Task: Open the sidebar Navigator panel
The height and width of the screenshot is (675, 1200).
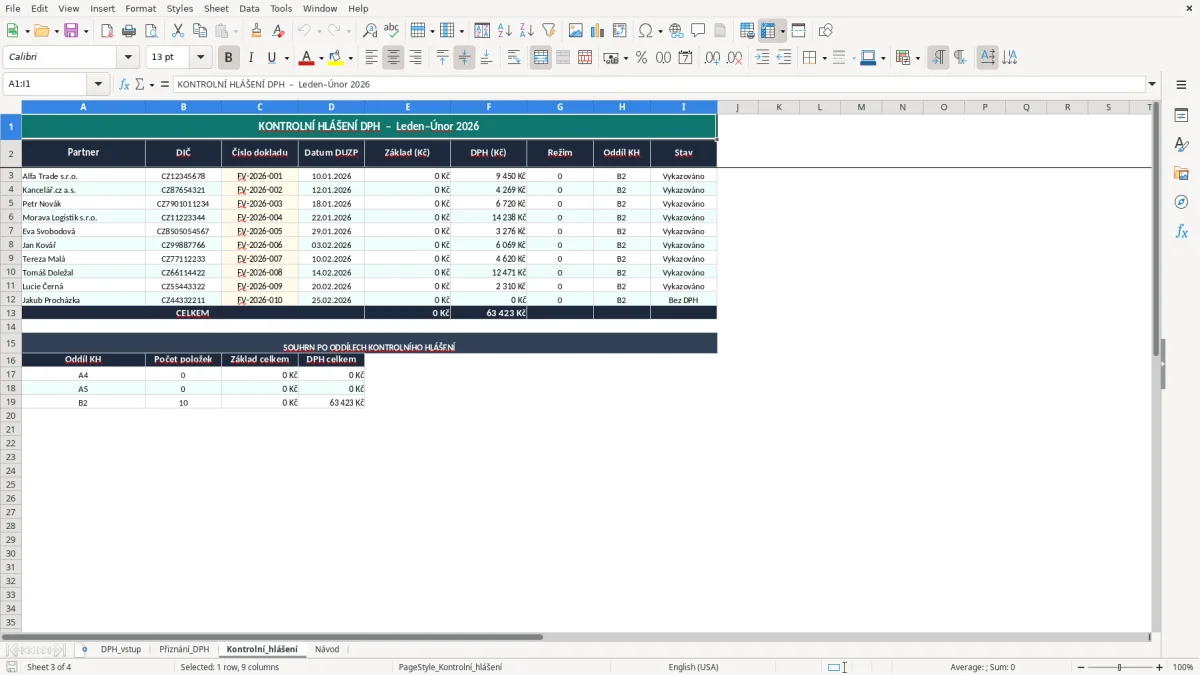Action: [x=1181, y=202]
